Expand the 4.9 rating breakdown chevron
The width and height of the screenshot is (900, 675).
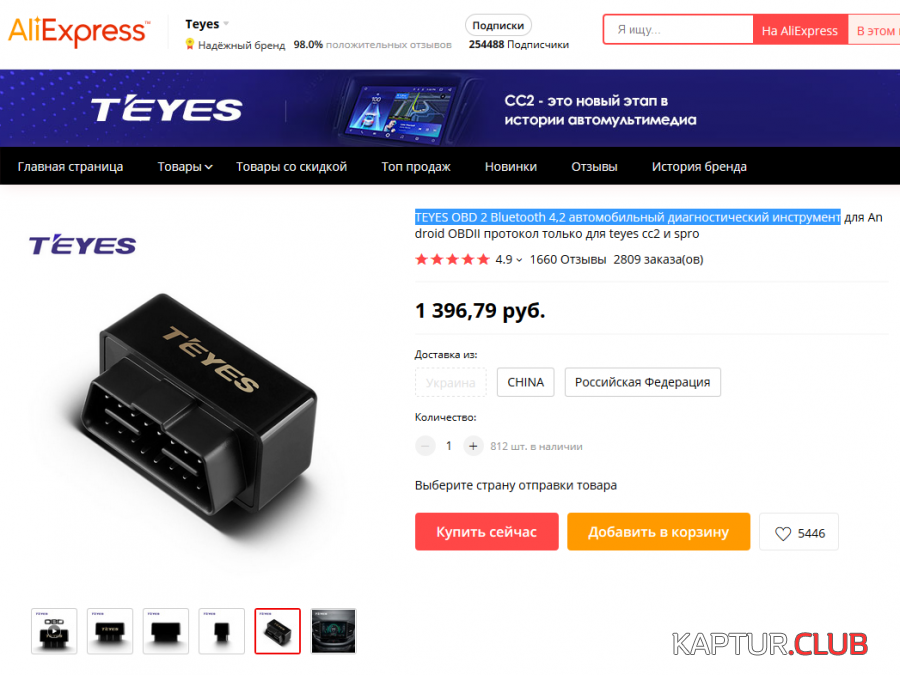519,260
